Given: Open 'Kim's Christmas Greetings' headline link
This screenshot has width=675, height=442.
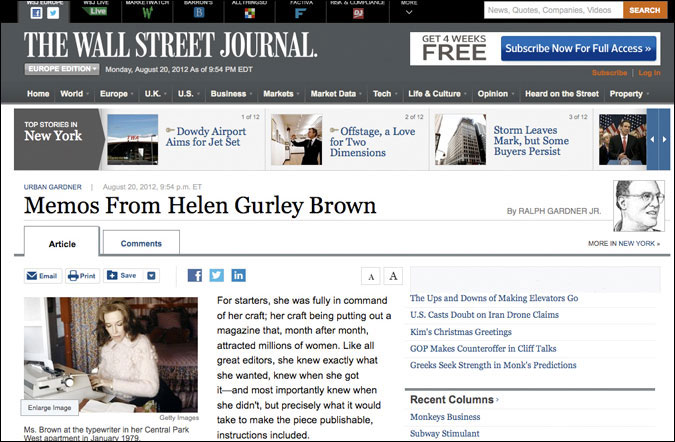Looking at the screenshot, I should click(x=460, y=331).
